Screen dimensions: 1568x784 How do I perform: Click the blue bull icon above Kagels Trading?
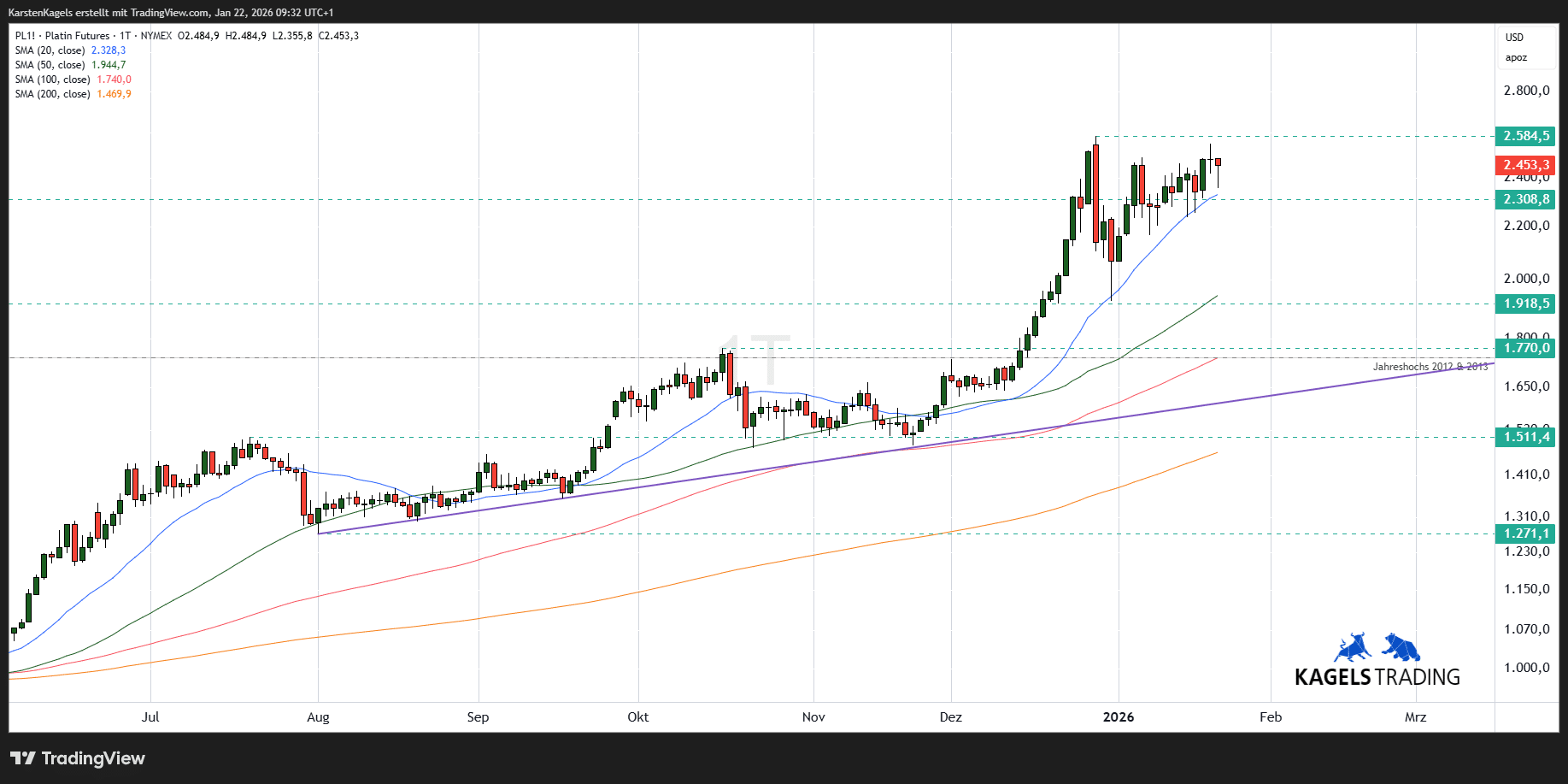[1352, 648]
